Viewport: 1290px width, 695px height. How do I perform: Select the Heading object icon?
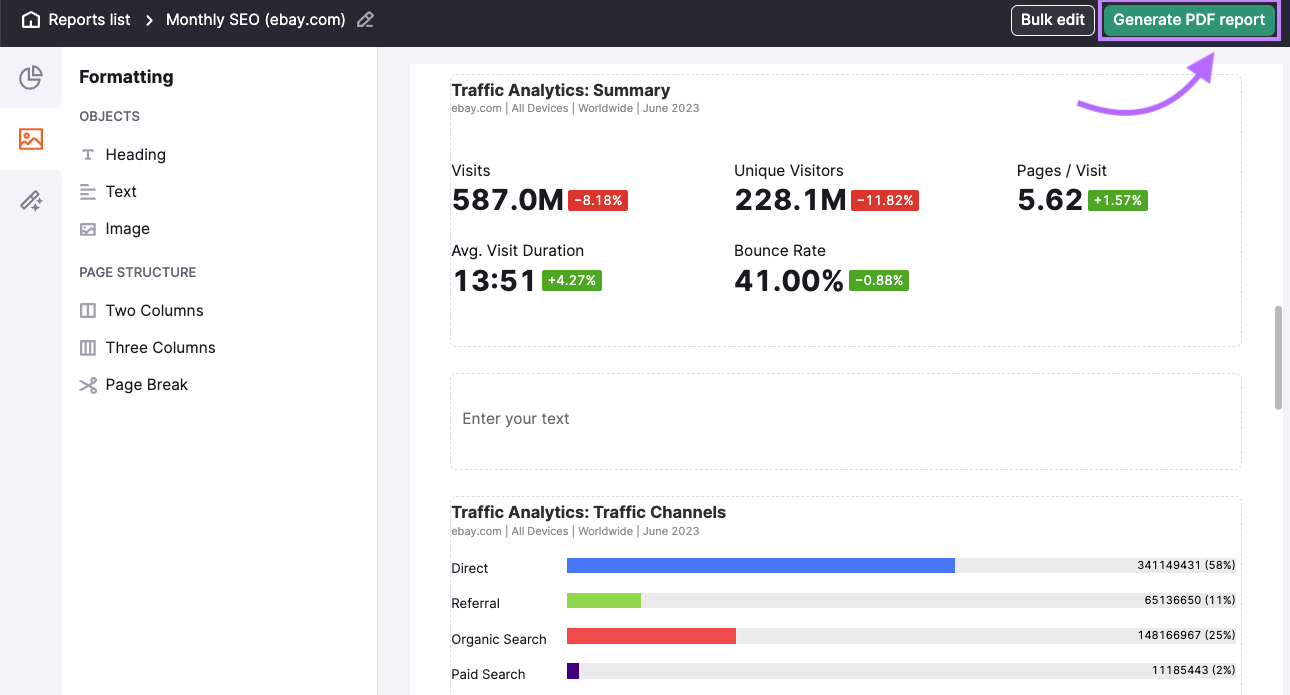click(88, 154)
